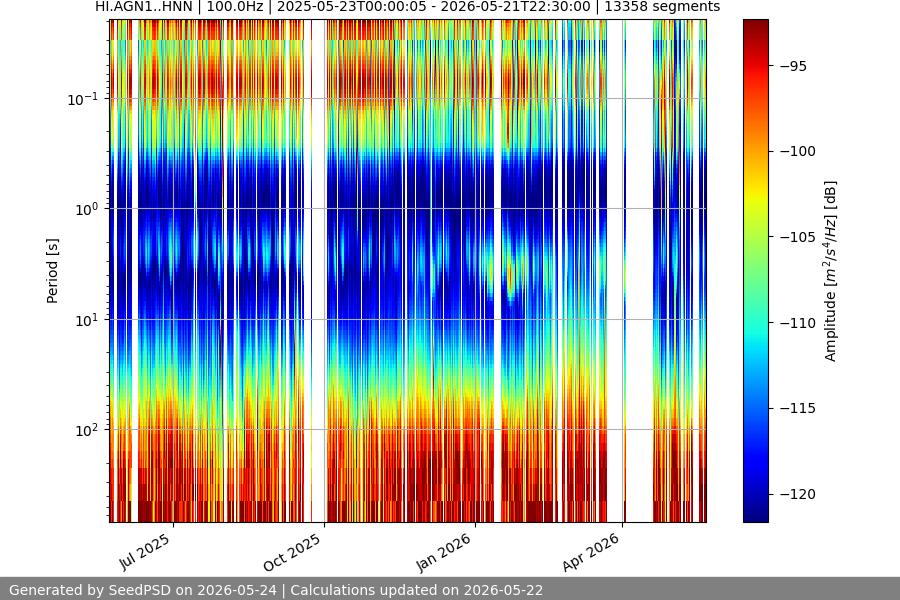Click the −120 colorbar tick label
The height and width of the screenshot is (600, 900).
797,494
